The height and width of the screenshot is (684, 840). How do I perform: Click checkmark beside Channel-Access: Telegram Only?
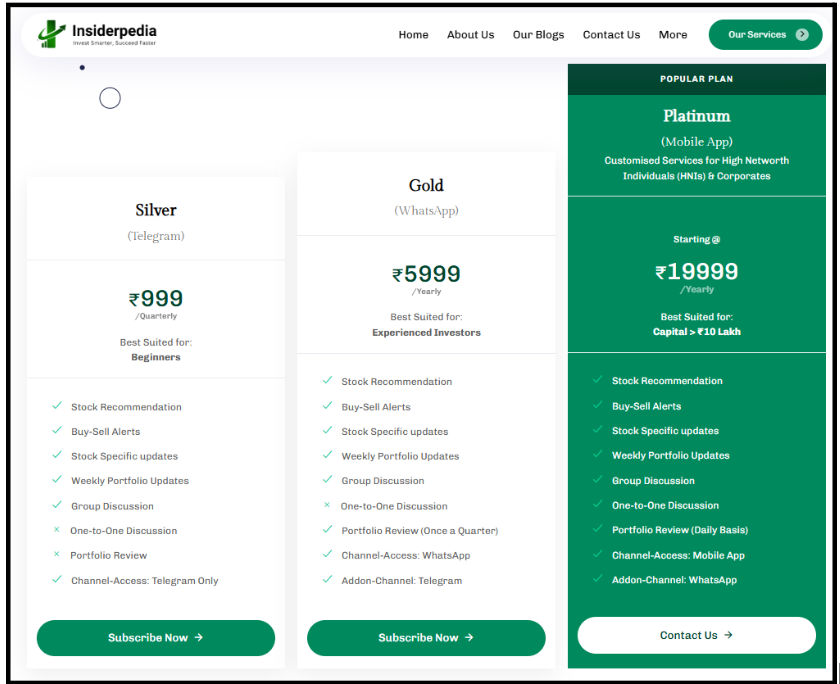[x=57, y=579]
